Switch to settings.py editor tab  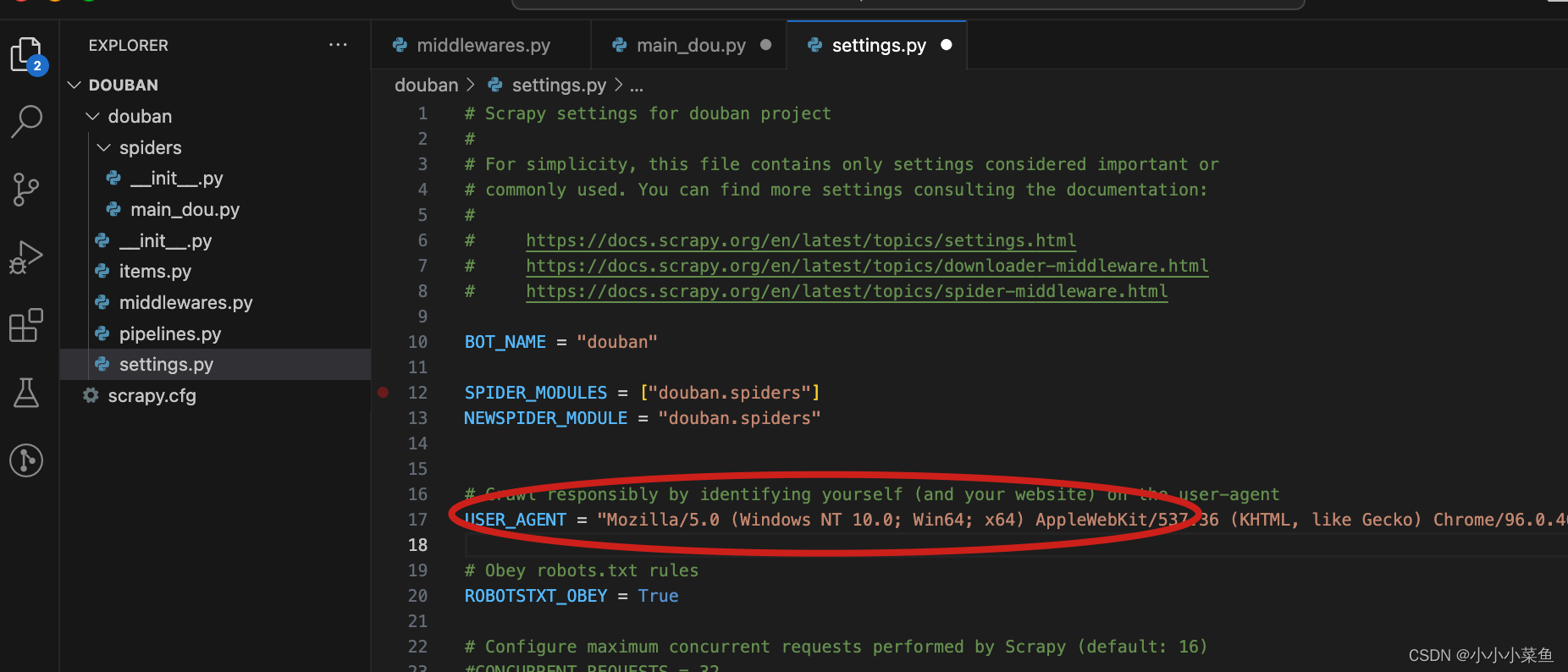pos(876,45)
